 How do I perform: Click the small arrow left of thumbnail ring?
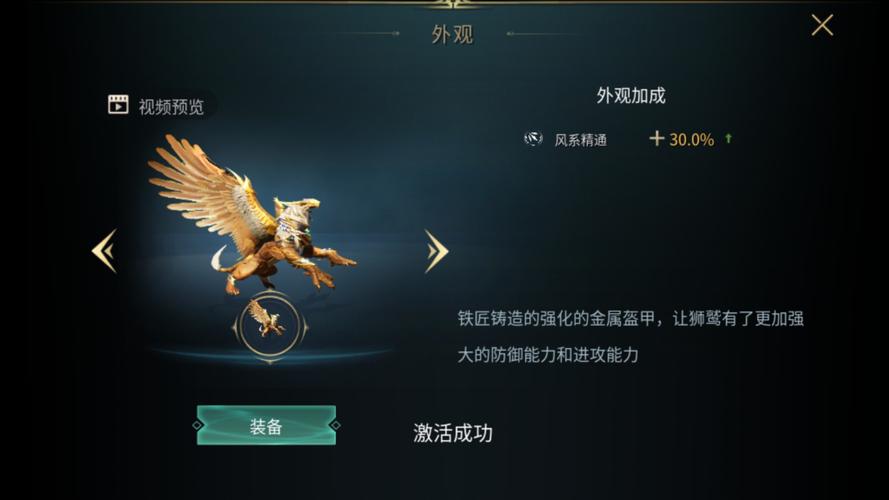[235, 327]
